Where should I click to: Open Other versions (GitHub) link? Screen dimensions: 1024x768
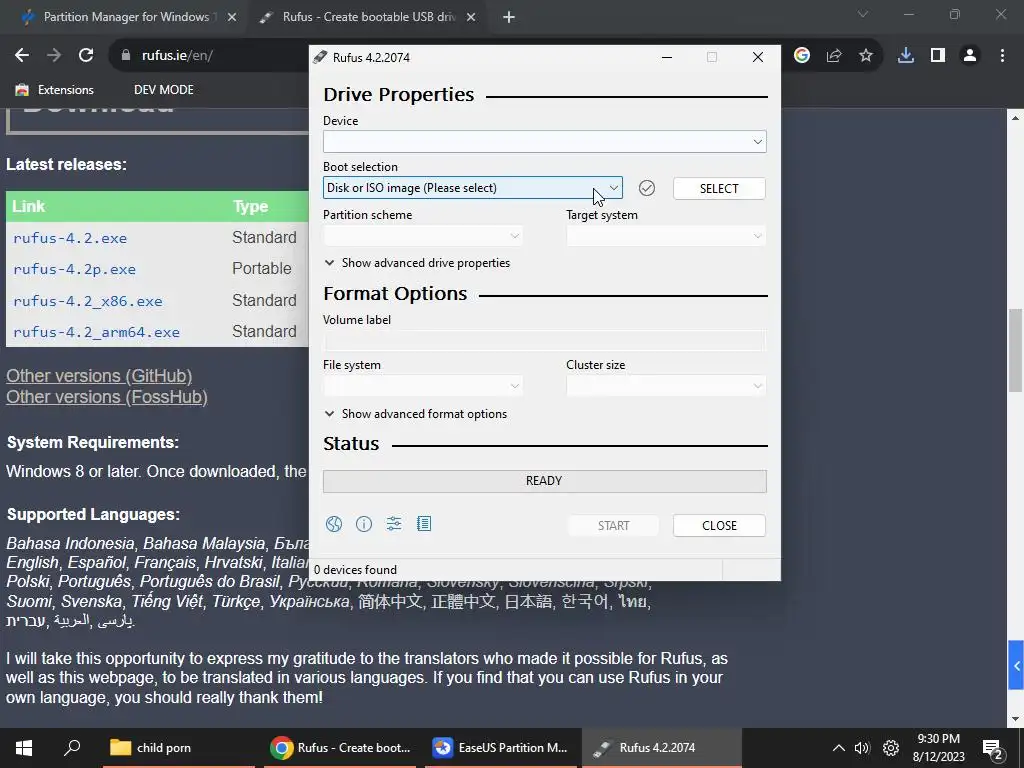point(99,376)
